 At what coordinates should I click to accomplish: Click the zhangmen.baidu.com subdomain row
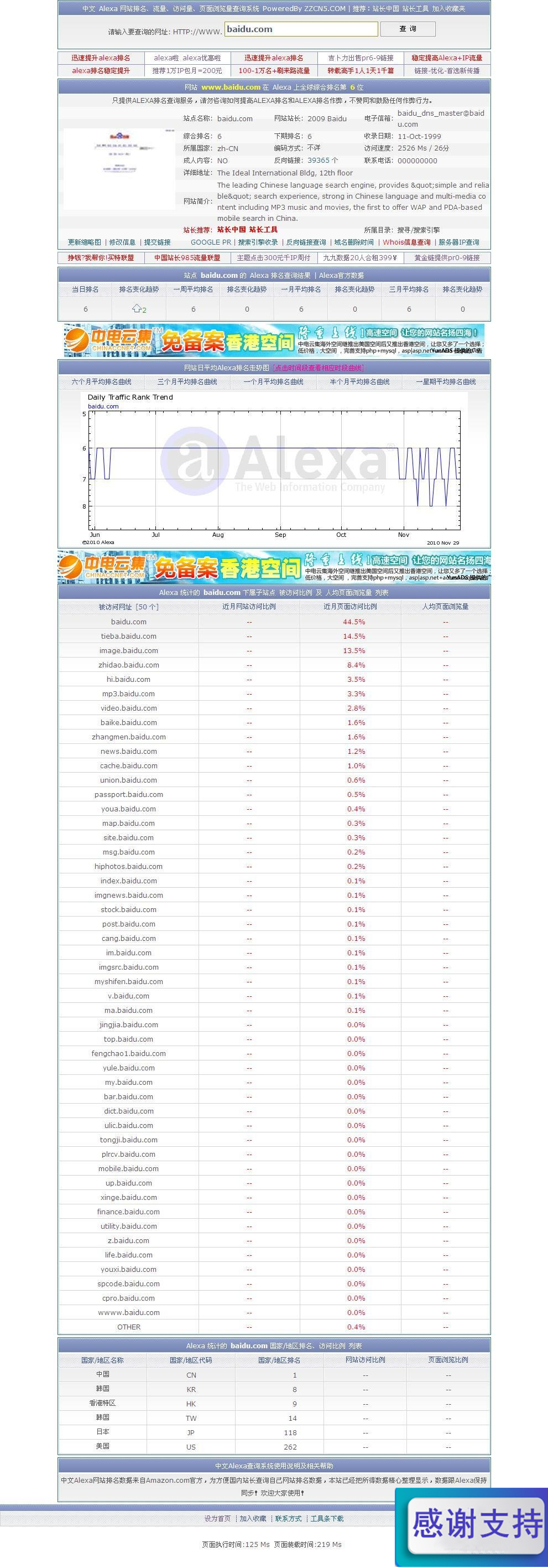274,737
